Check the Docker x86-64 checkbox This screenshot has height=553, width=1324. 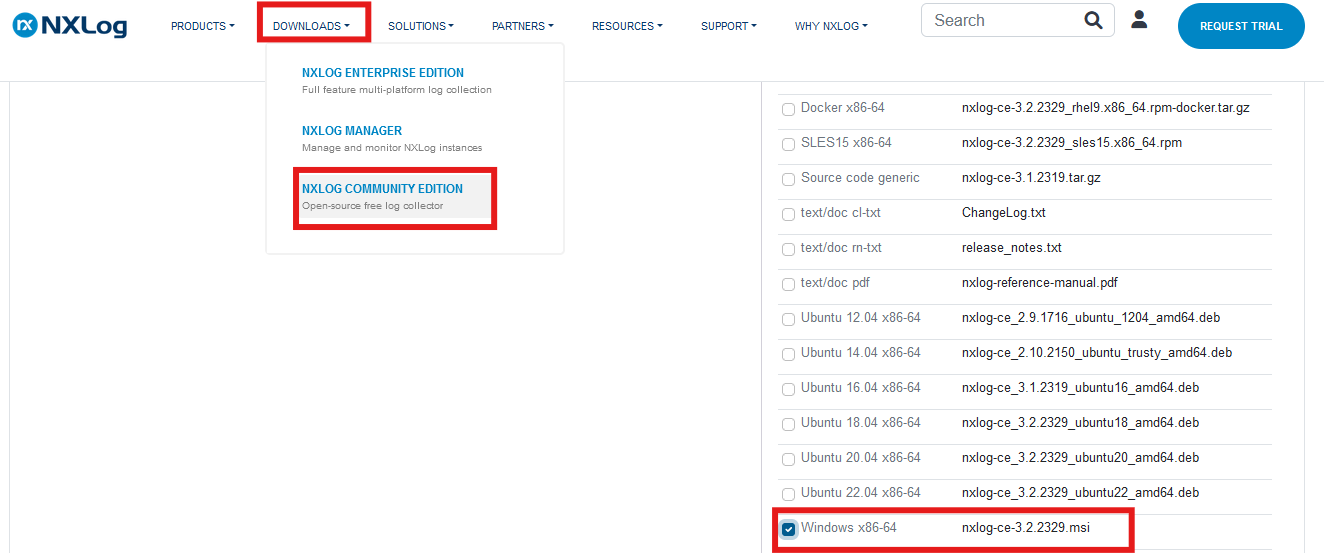click(x=788, y=109)
